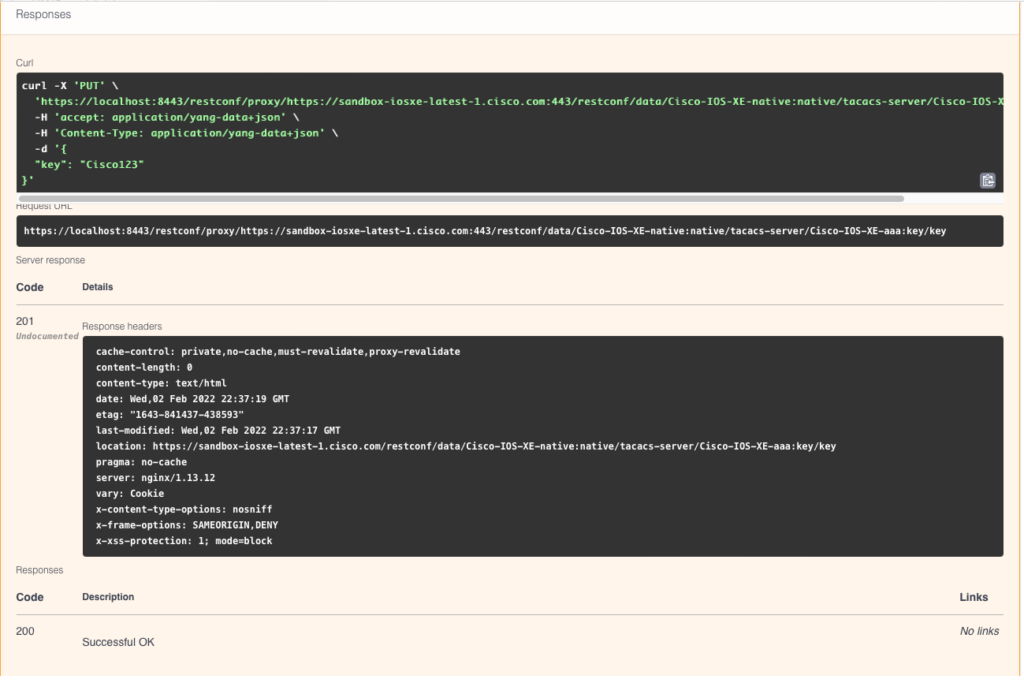
Task: Click the horizontal scrollbar under curl block
Action: (x=461, y=198)
